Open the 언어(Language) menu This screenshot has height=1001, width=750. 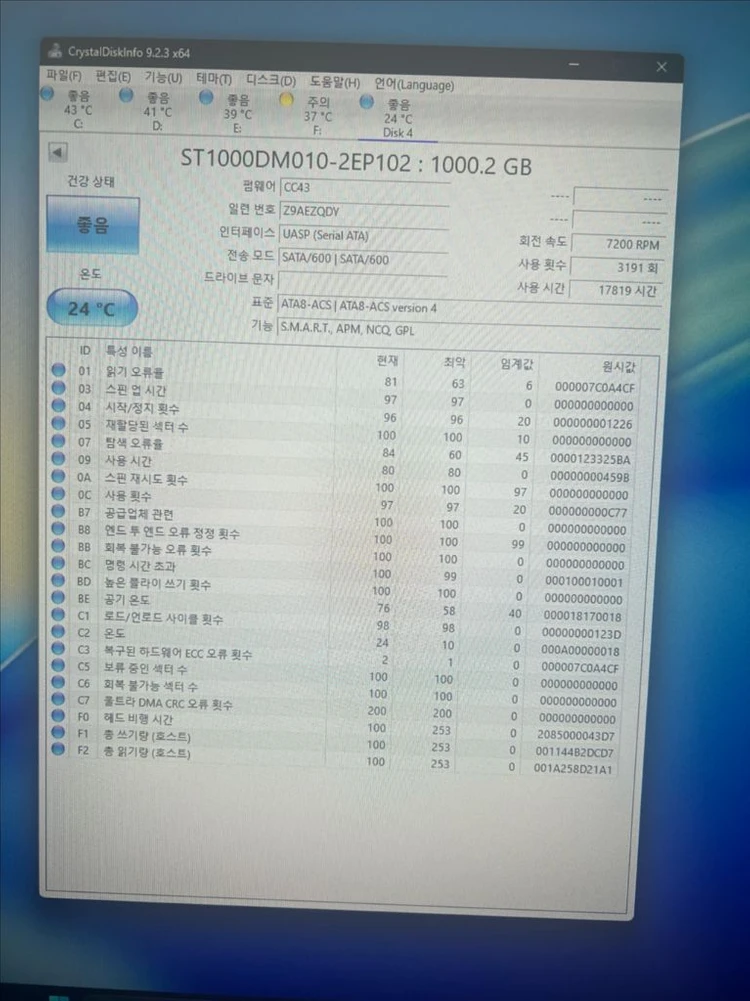pos(414,84)
